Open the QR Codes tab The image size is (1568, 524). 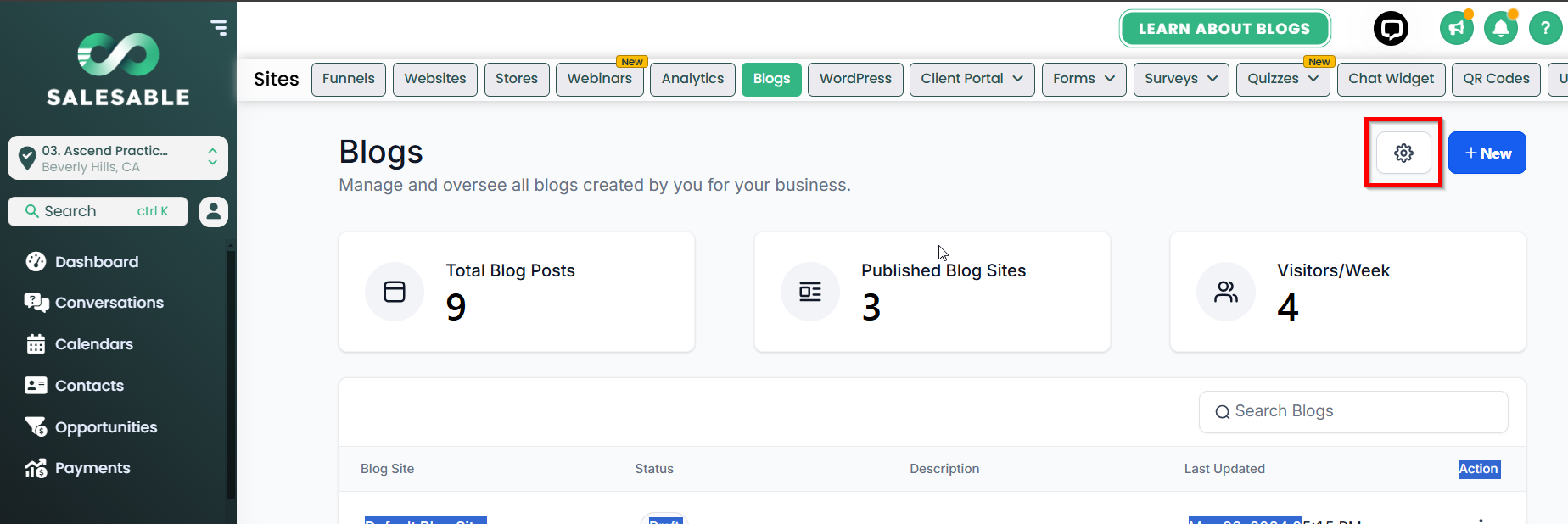click(1496, 79)
